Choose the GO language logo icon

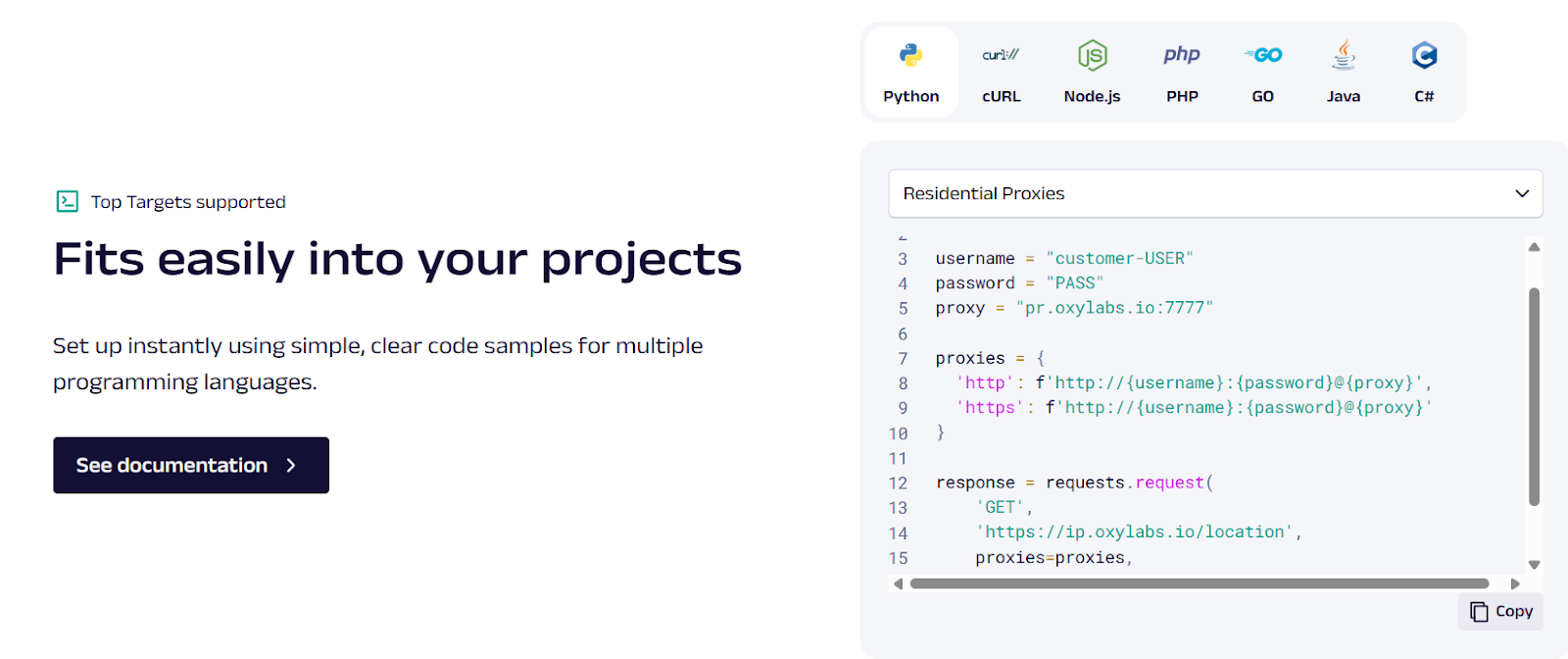[x=1263, y=55]
